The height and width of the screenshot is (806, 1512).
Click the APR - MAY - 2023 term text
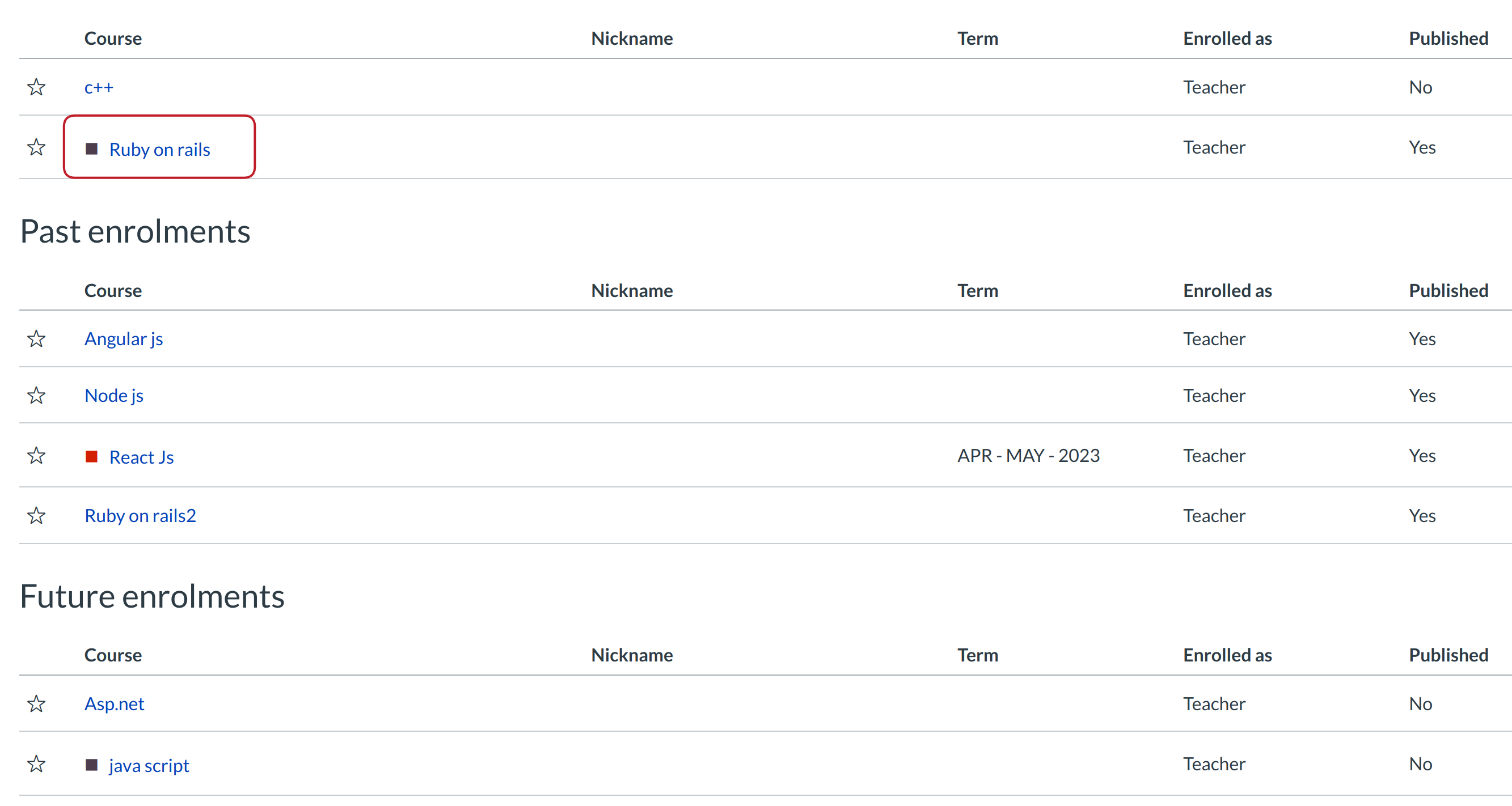click(1028, 456)
